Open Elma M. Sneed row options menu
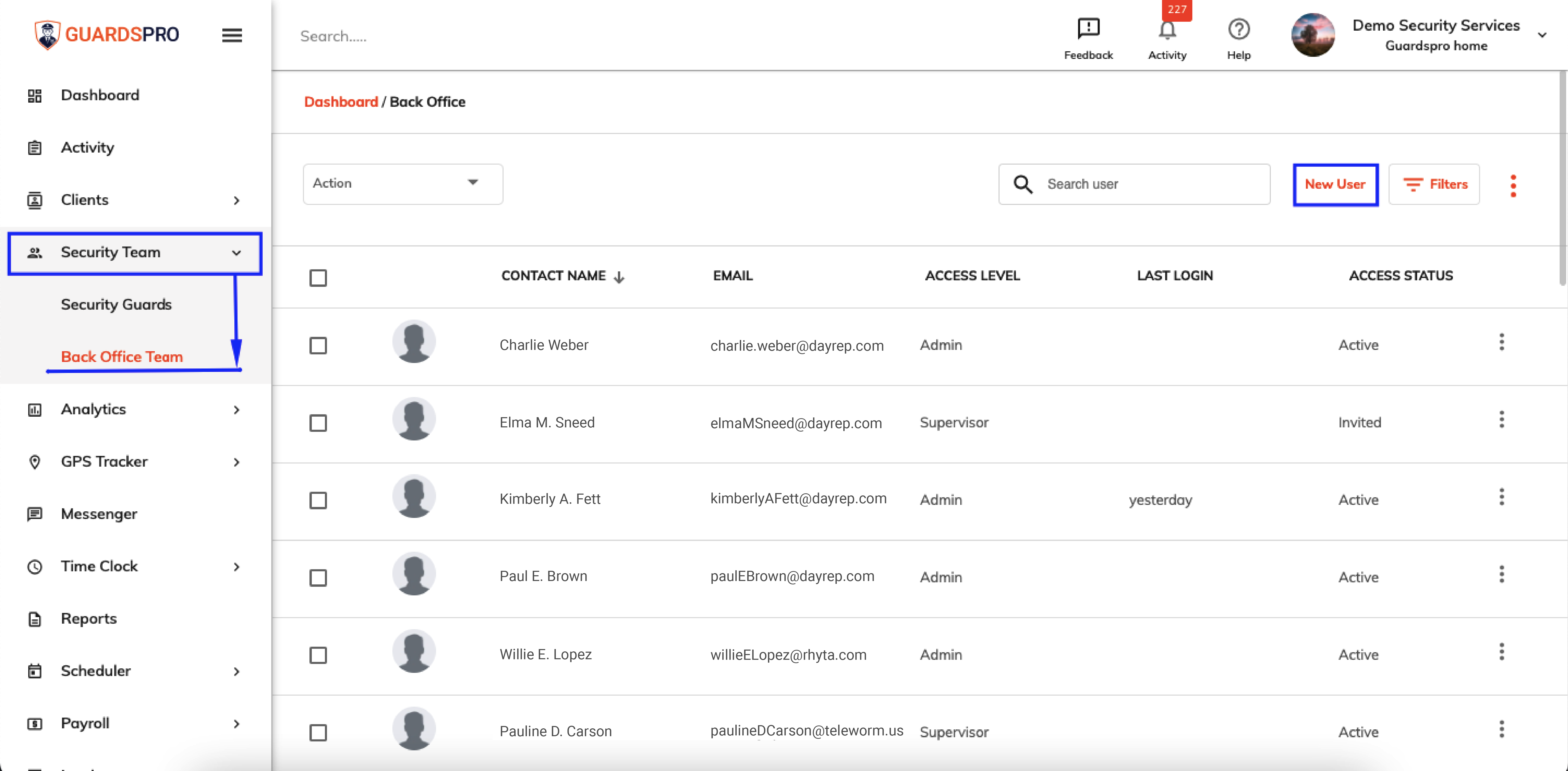Viewport: 1568px width, 771px height. (1501, 420)
